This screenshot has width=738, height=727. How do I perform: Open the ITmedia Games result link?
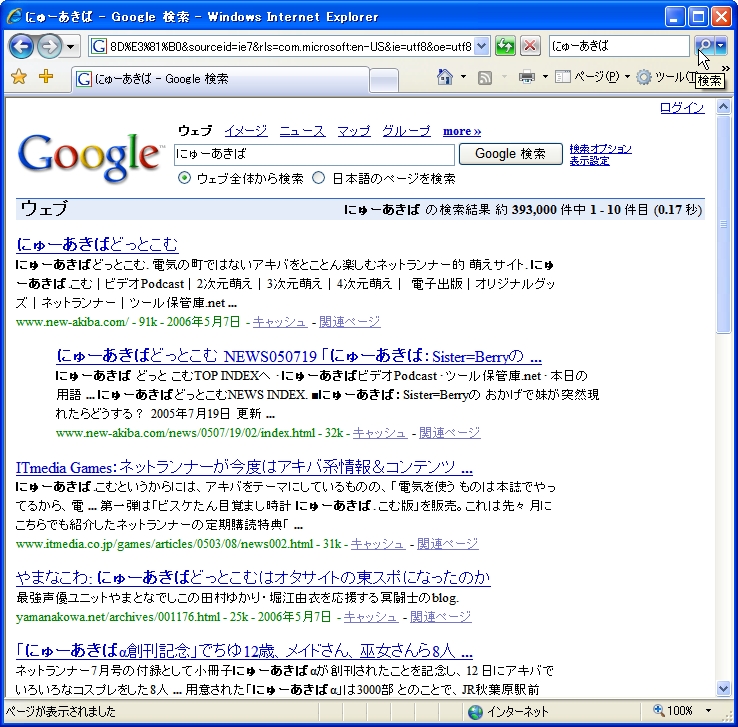coord(244,467)
